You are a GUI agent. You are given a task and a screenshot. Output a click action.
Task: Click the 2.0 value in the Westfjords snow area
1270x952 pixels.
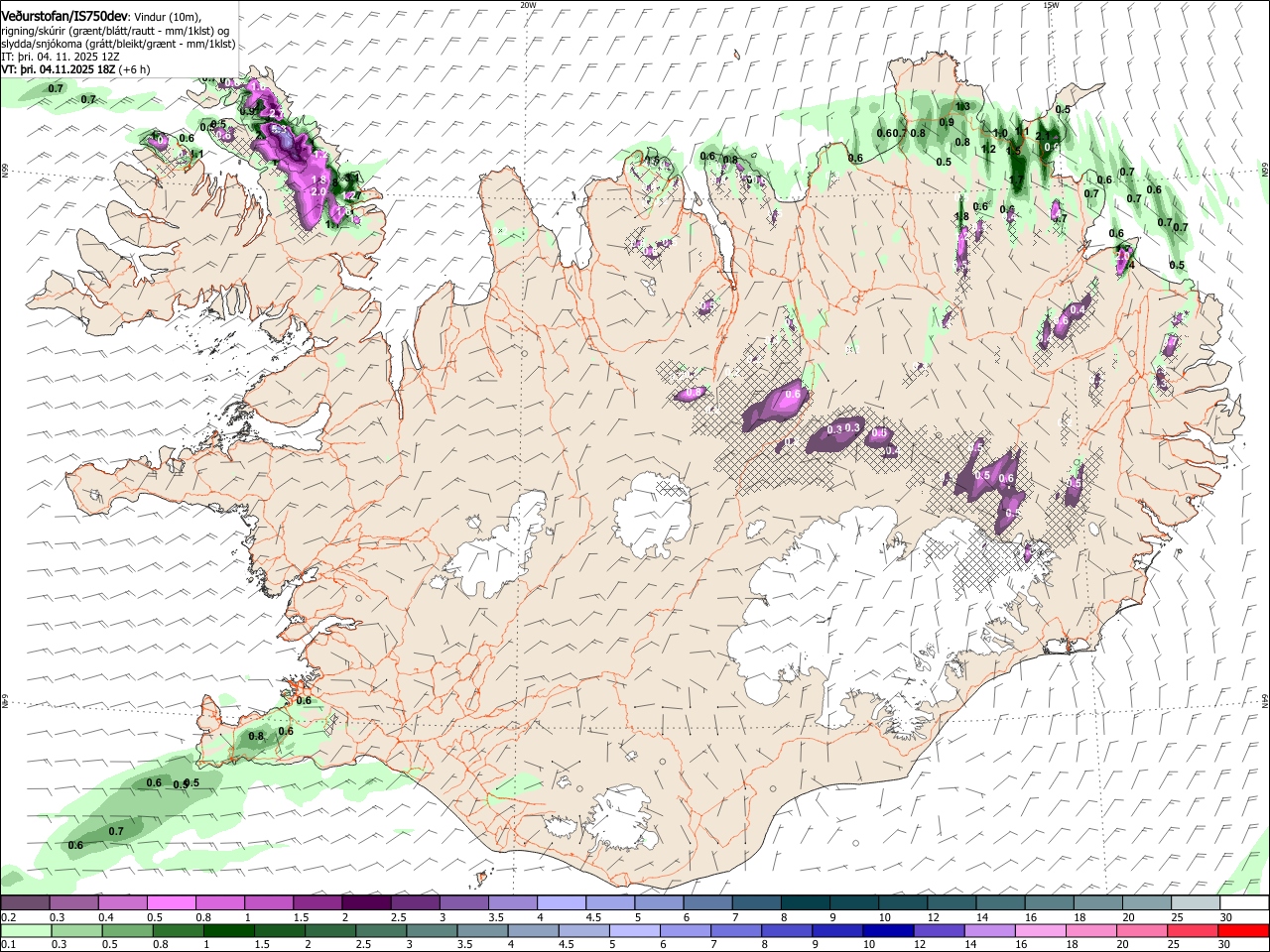click(318, 191)
